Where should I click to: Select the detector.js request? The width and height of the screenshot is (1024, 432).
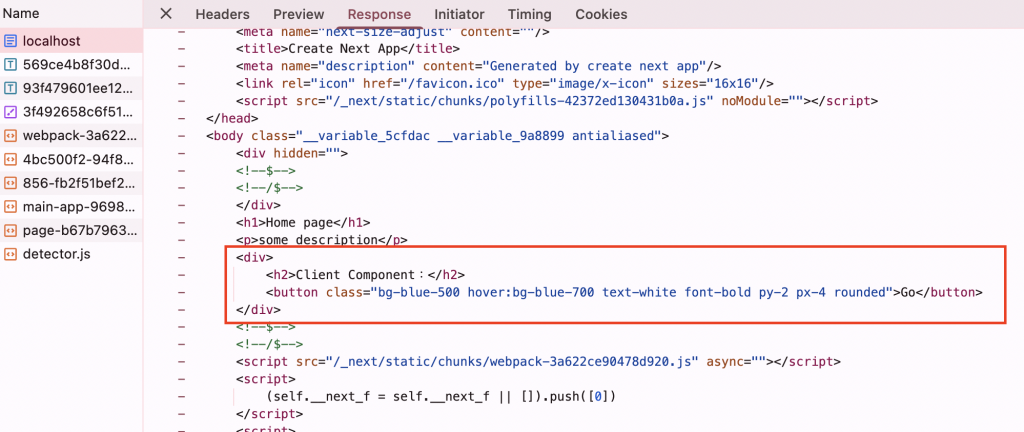(71, 254)
